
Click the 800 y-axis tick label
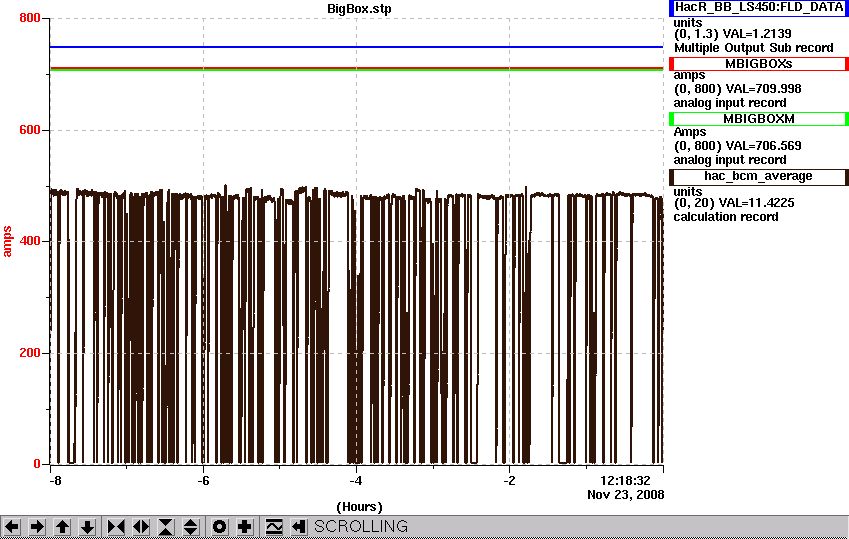tap(30, 18)
